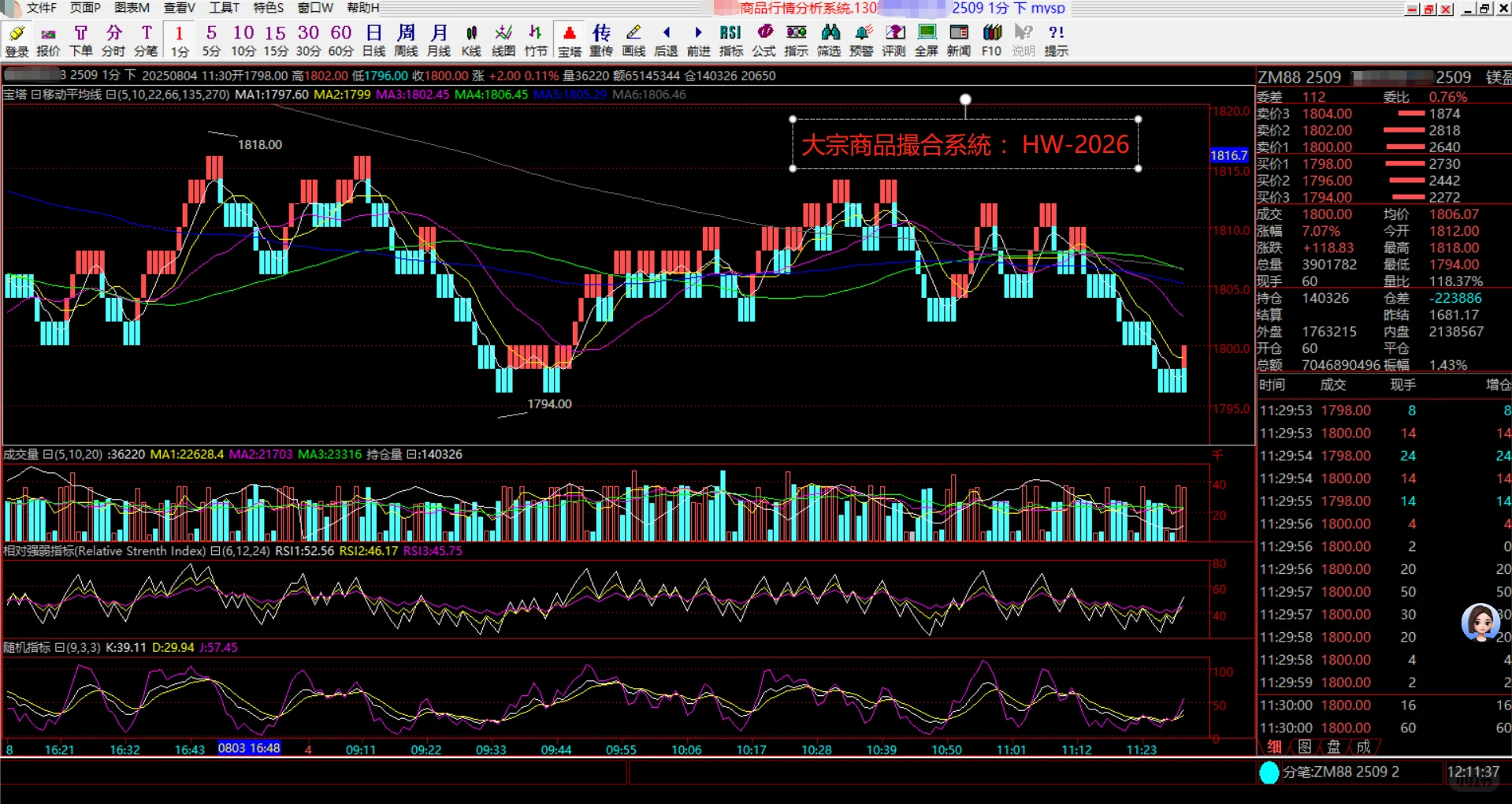Open the 报价 quotes view
This screenshot has height=804, width=1512.
(48, 40)
